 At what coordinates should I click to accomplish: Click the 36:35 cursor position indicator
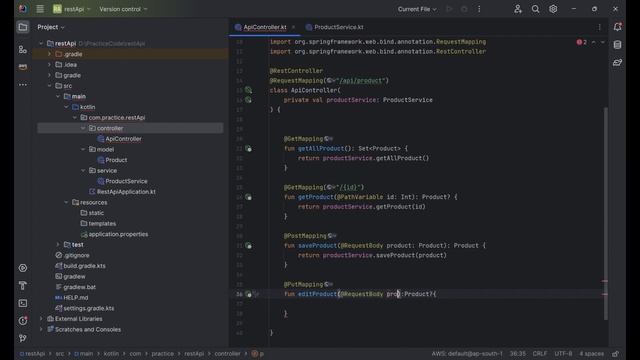[518, 353]
